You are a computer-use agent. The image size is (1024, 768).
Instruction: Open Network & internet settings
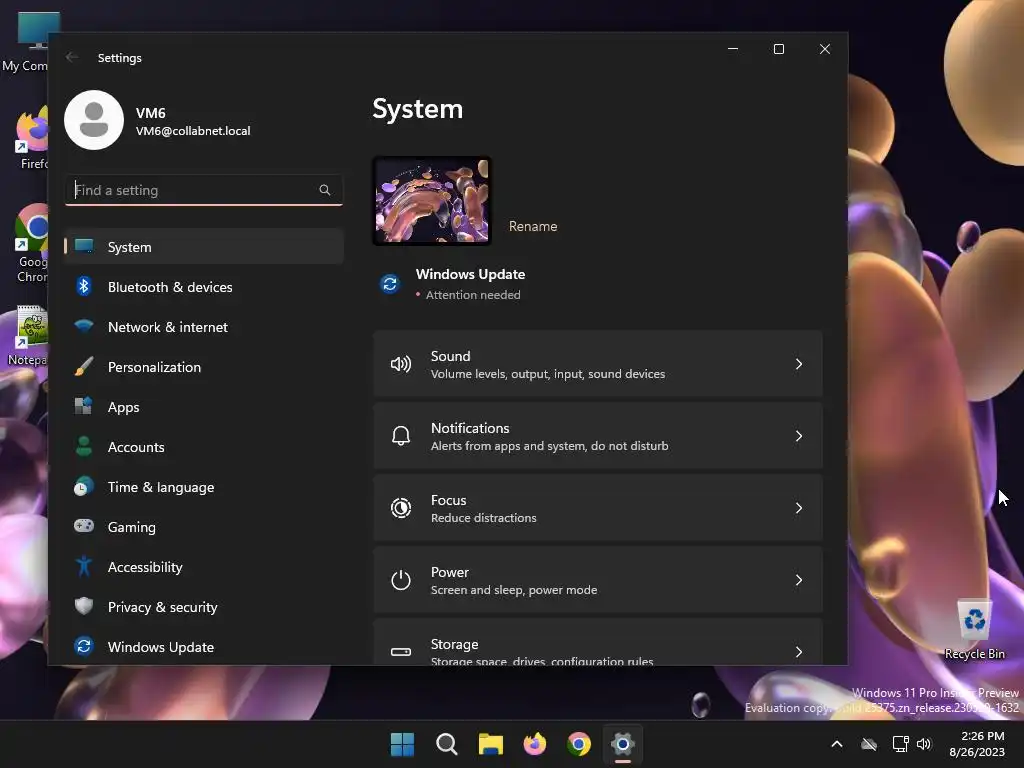point(204,327)
